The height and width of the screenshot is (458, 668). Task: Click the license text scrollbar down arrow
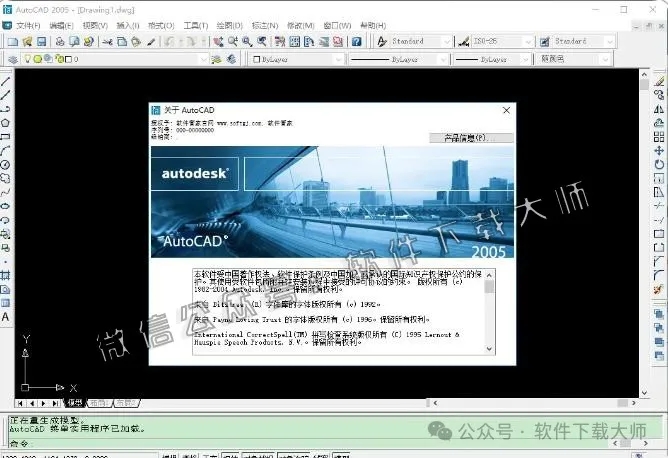(x=489, y=349)
